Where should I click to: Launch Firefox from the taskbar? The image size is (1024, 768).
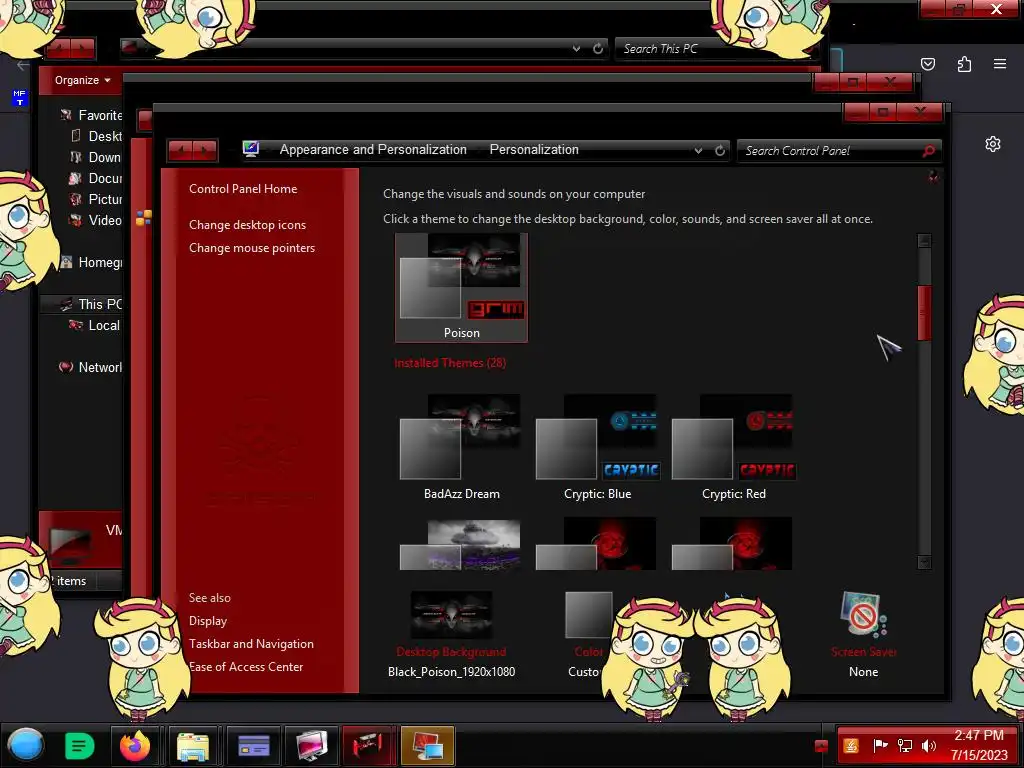point(135,745)
